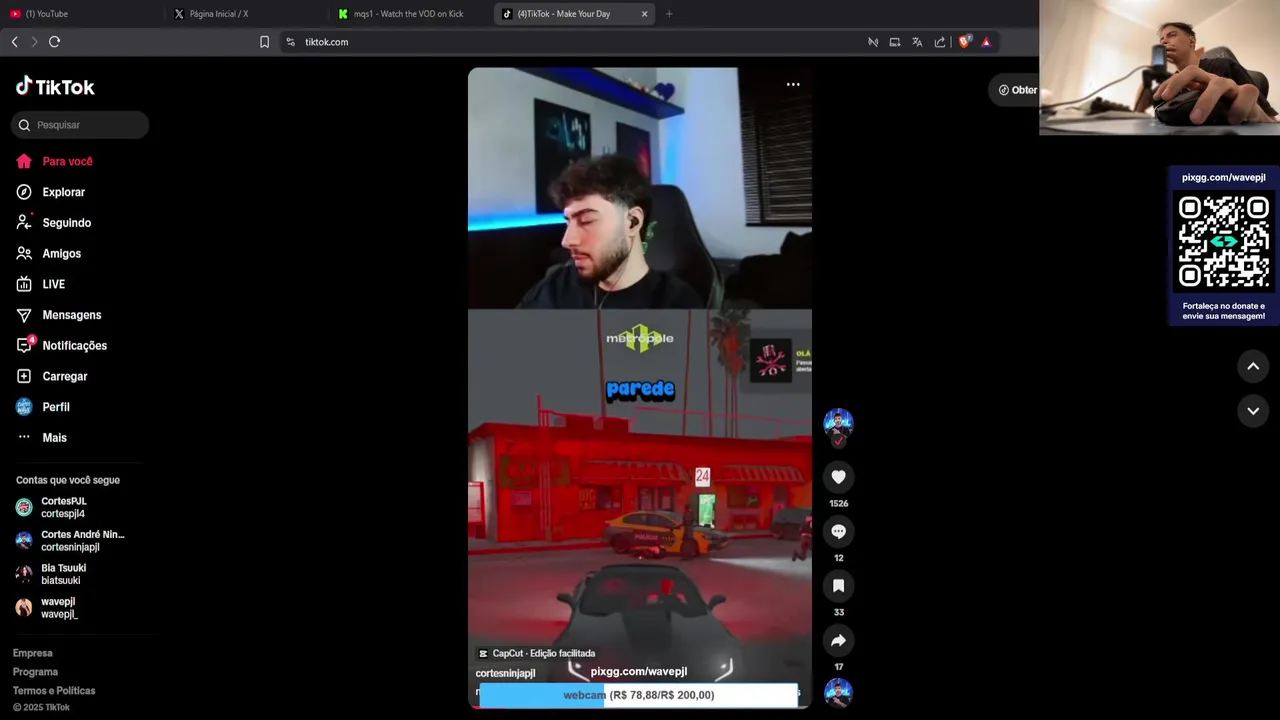
Task: Click the CapCut Edição facilitada label
Action: 536,653
